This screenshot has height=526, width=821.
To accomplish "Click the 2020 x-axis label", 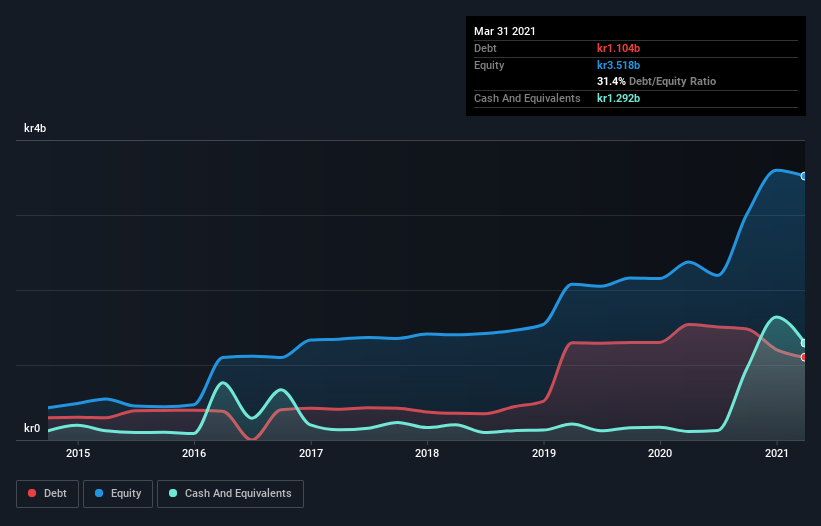I will point(660,453).
